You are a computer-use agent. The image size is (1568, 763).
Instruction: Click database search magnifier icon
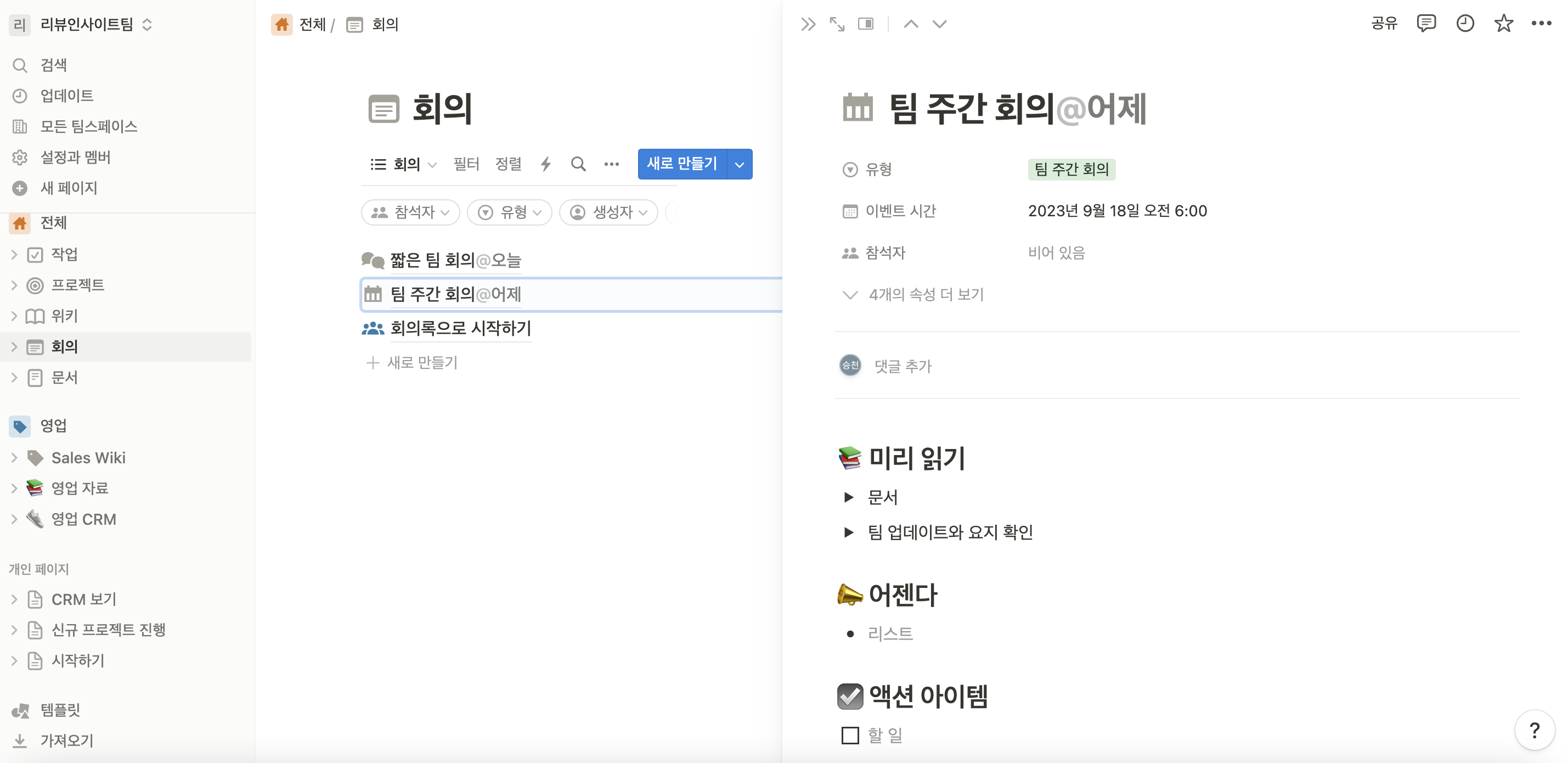[x=578, y=164]
